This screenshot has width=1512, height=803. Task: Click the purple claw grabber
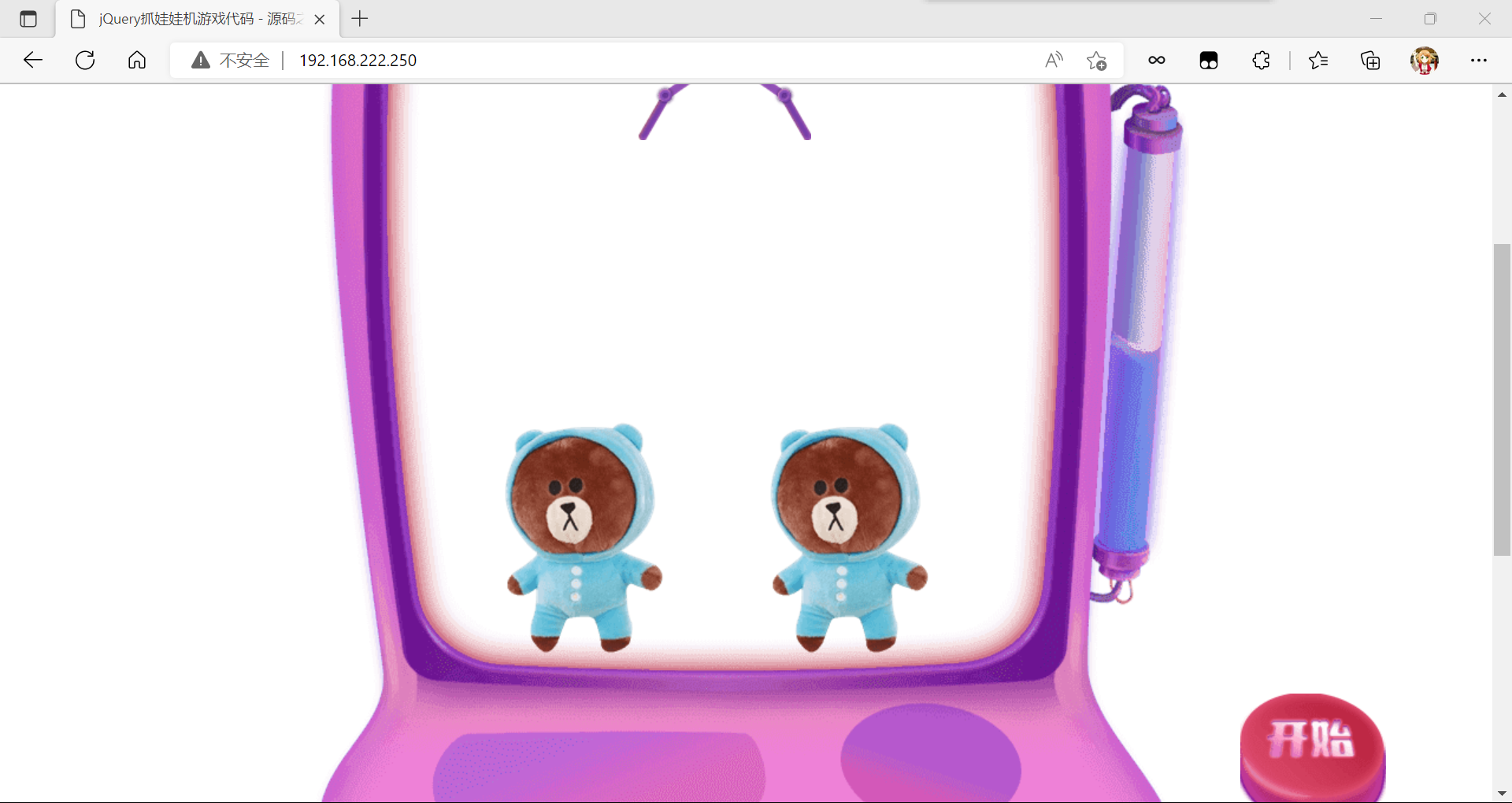click(724, 112)
